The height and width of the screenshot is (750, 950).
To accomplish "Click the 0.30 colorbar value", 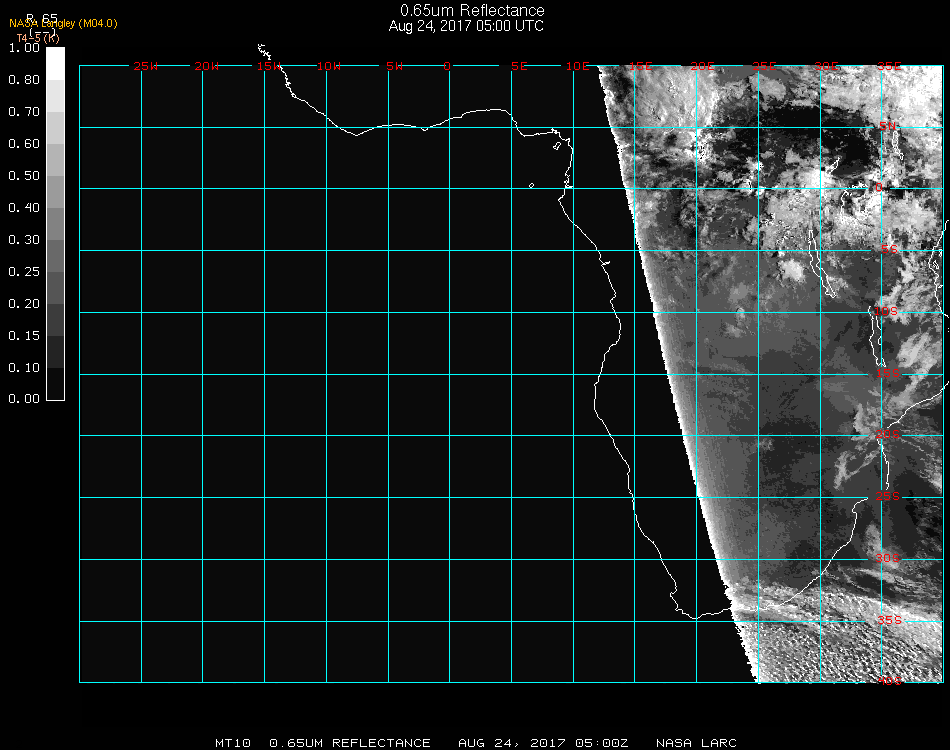I will coord(24,241).
